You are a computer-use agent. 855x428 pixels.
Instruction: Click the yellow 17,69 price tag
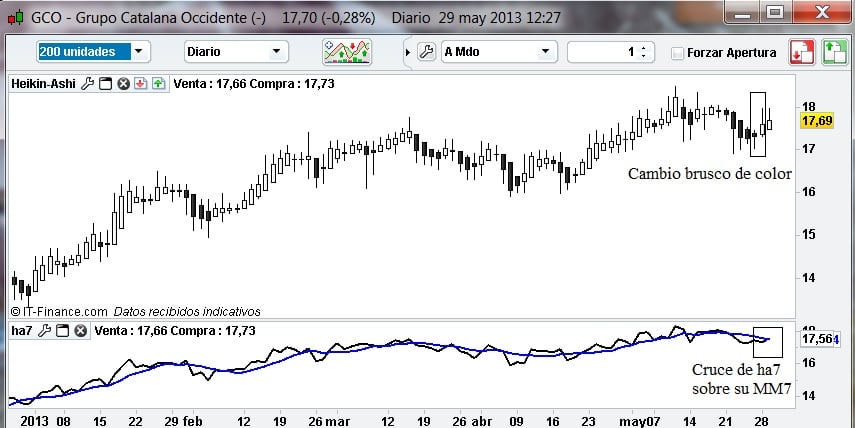(x=816, y=120)
